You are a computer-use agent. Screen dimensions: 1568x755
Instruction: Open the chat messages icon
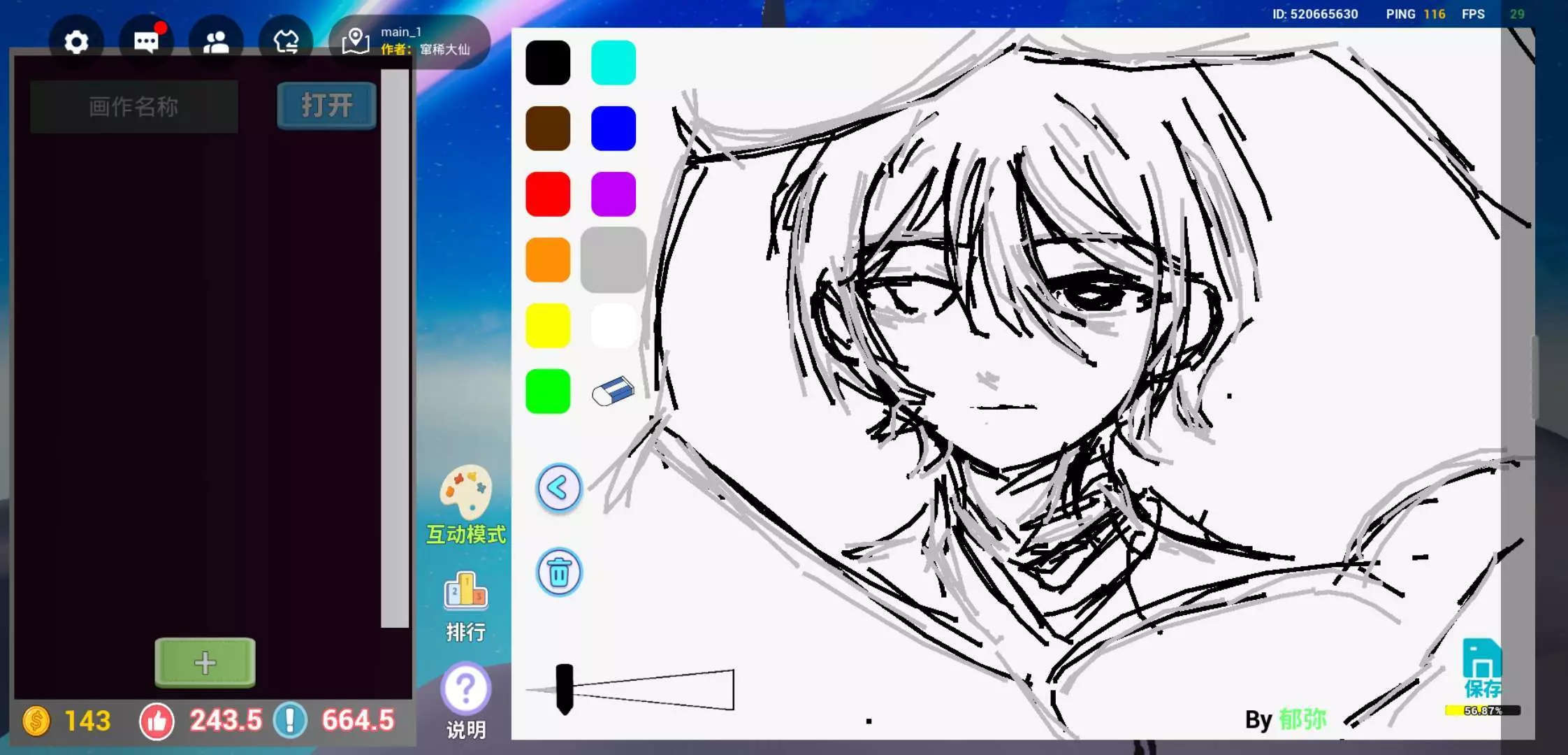(146, 43)
